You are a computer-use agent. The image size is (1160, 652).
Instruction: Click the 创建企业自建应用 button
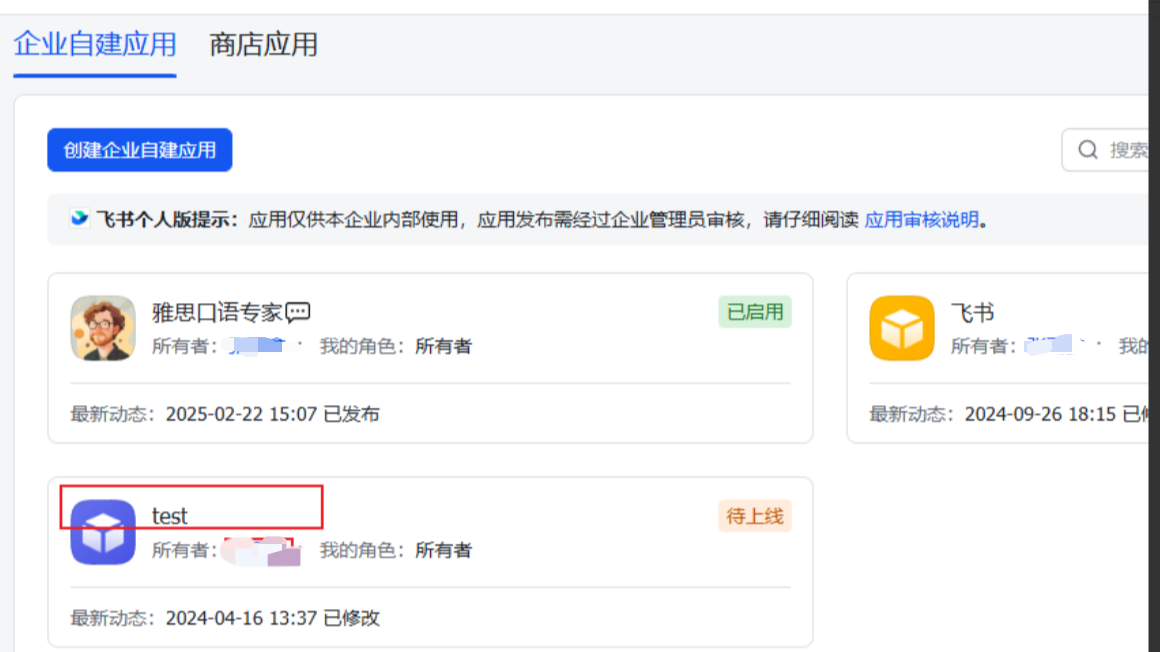[x=140, y=150]
